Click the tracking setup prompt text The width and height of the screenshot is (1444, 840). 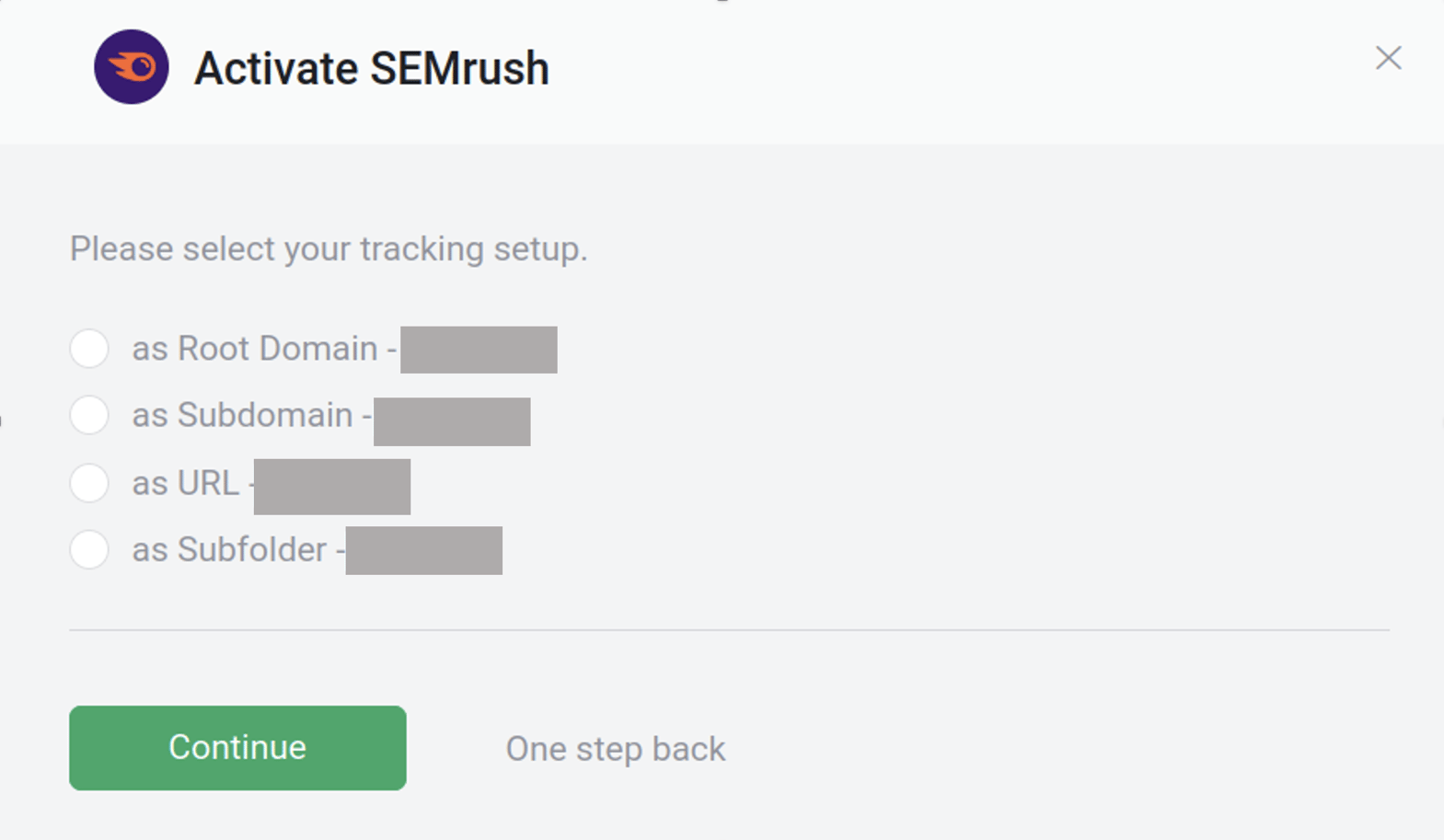[328, 247]
